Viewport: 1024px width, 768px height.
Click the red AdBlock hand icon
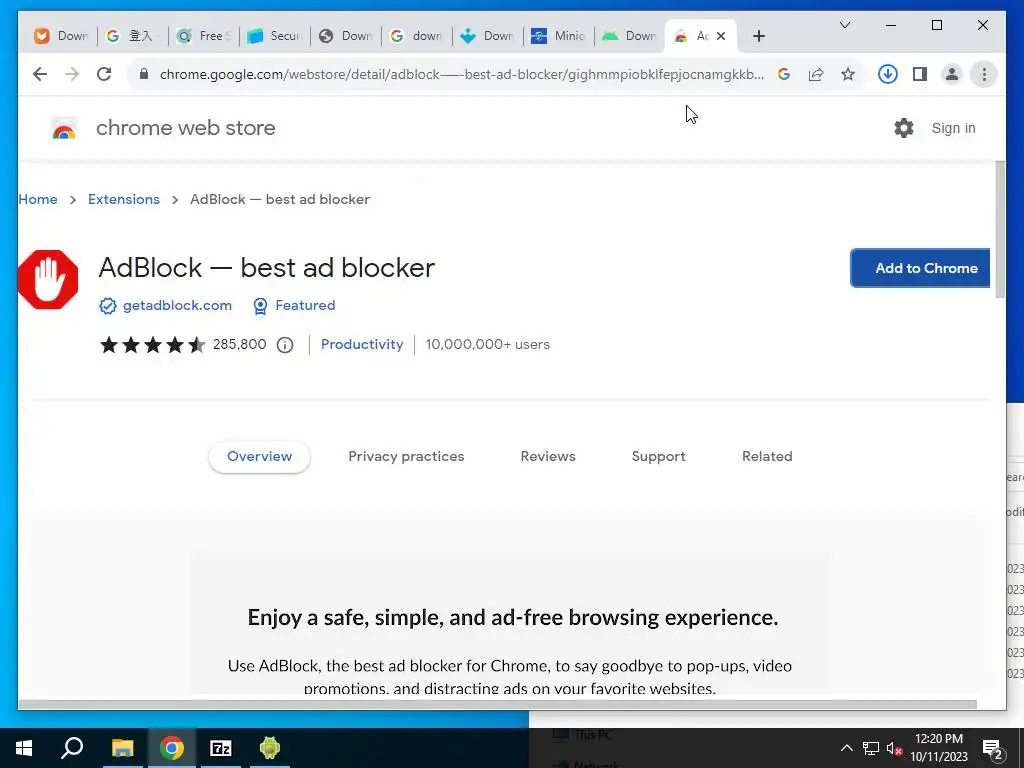click(48, 280)
